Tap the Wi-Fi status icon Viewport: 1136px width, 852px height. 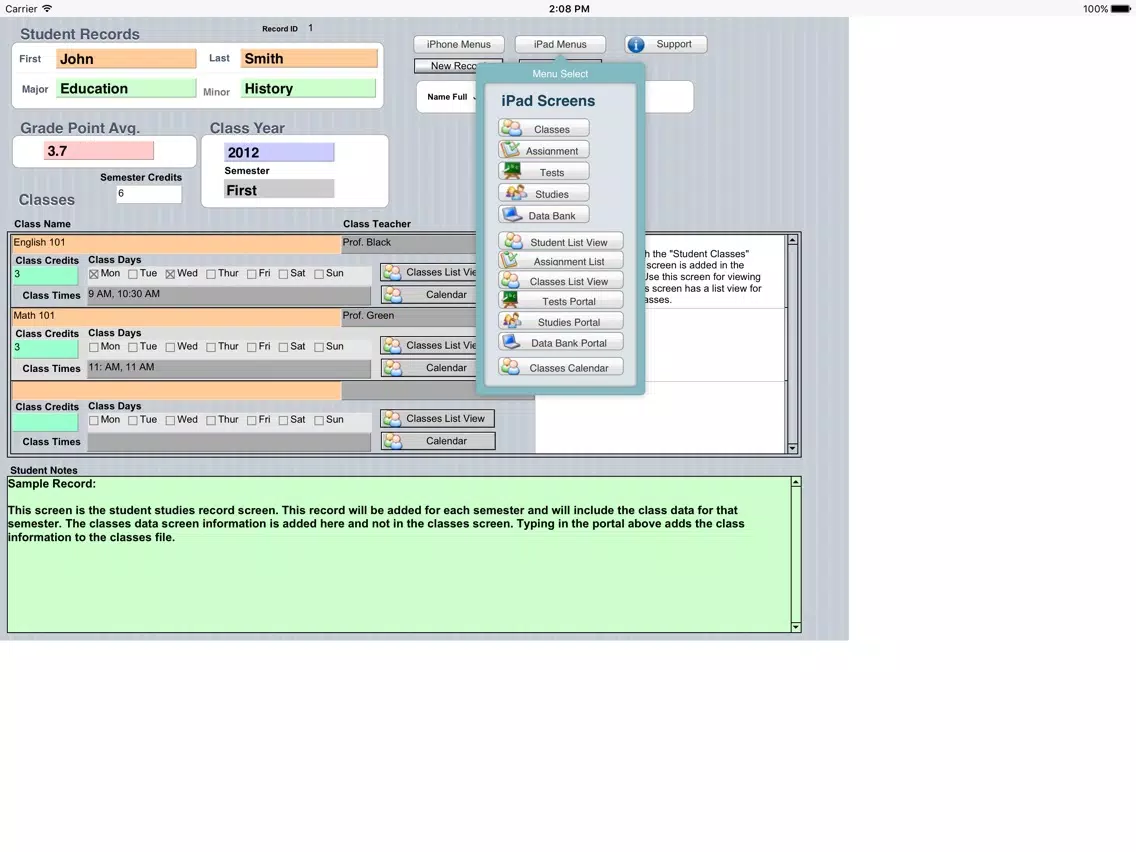(x=47, y=9)
